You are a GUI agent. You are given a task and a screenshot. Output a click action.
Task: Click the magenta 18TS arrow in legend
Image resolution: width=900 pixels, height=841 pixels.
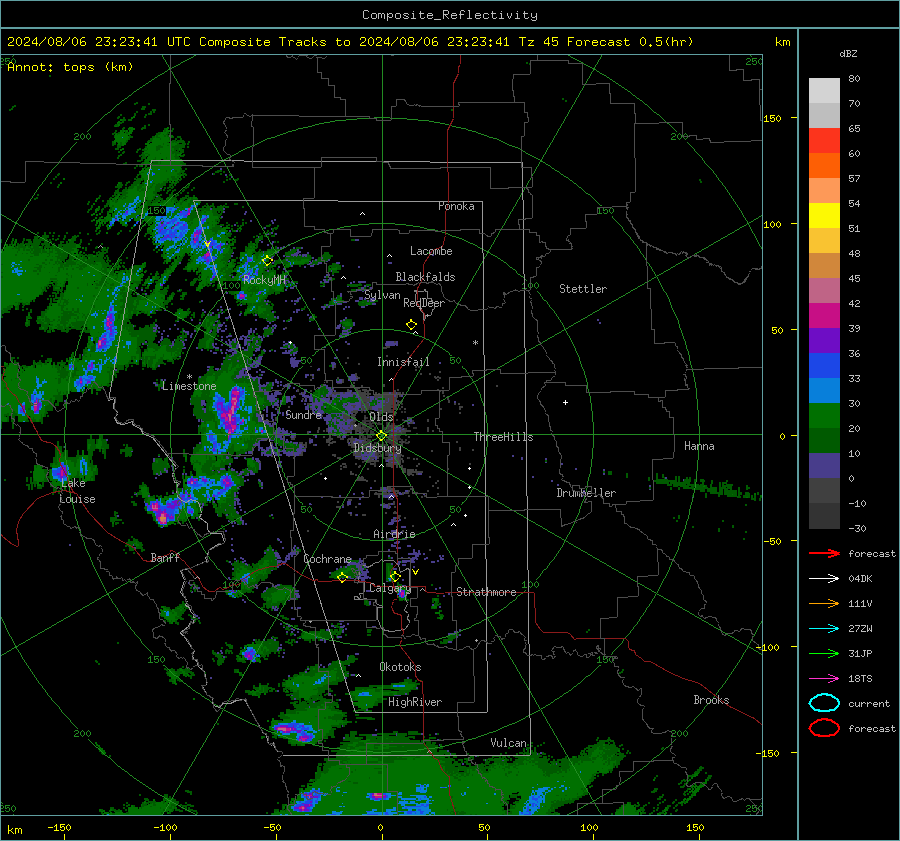[824, 679]
